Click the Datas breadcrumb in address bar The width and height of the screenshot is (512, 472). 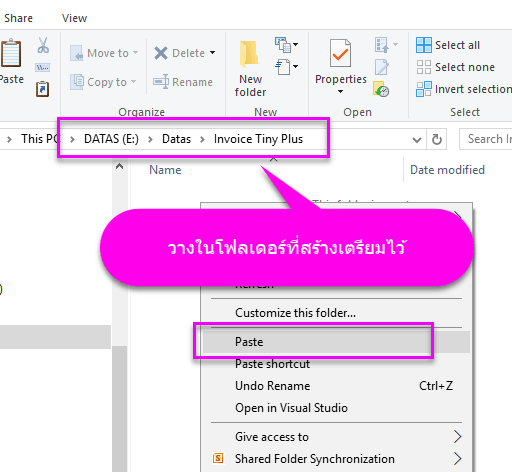pos(176,139)
